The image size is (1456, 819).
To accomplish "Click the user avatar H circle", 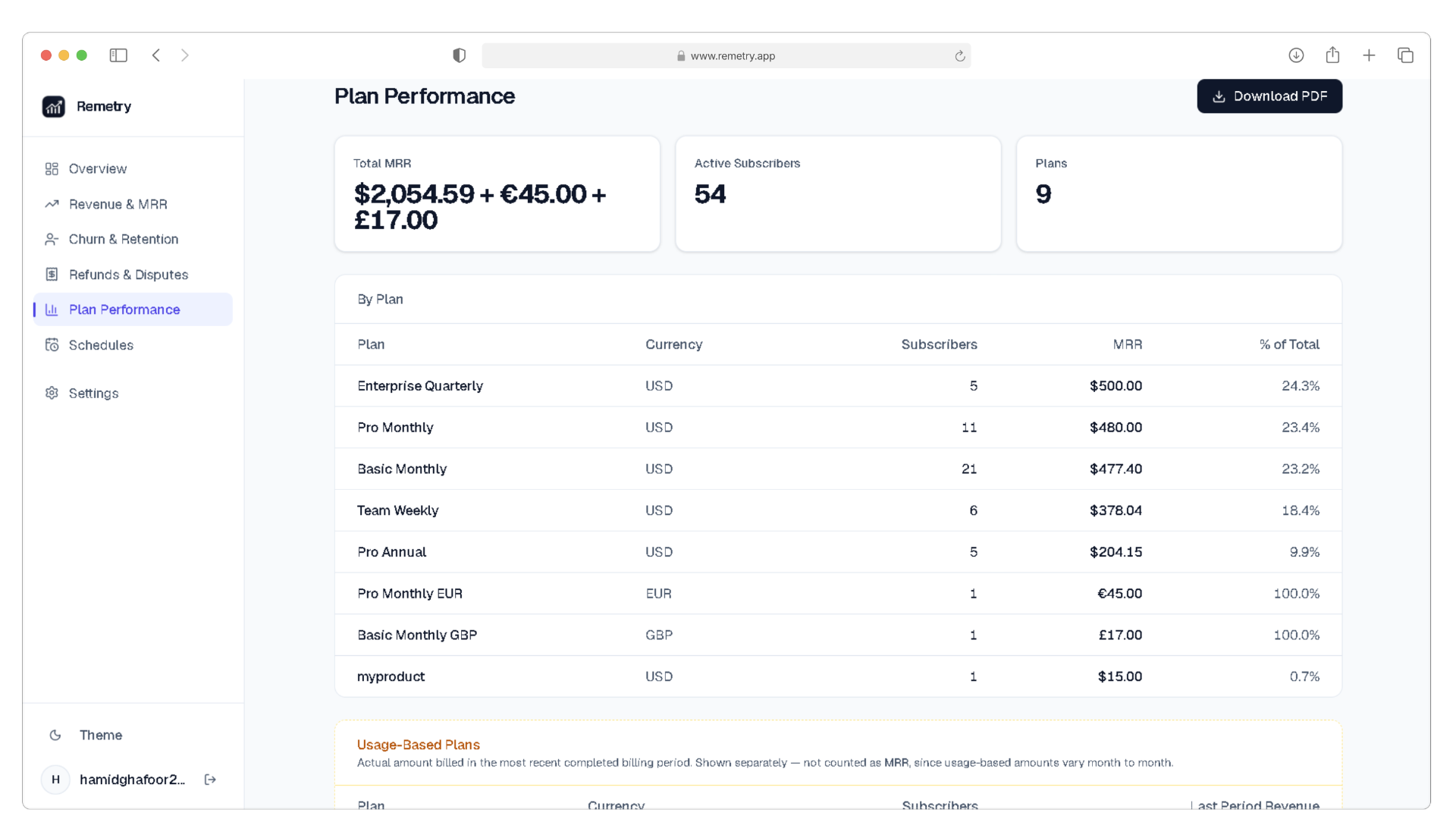I will pos(55,780).
